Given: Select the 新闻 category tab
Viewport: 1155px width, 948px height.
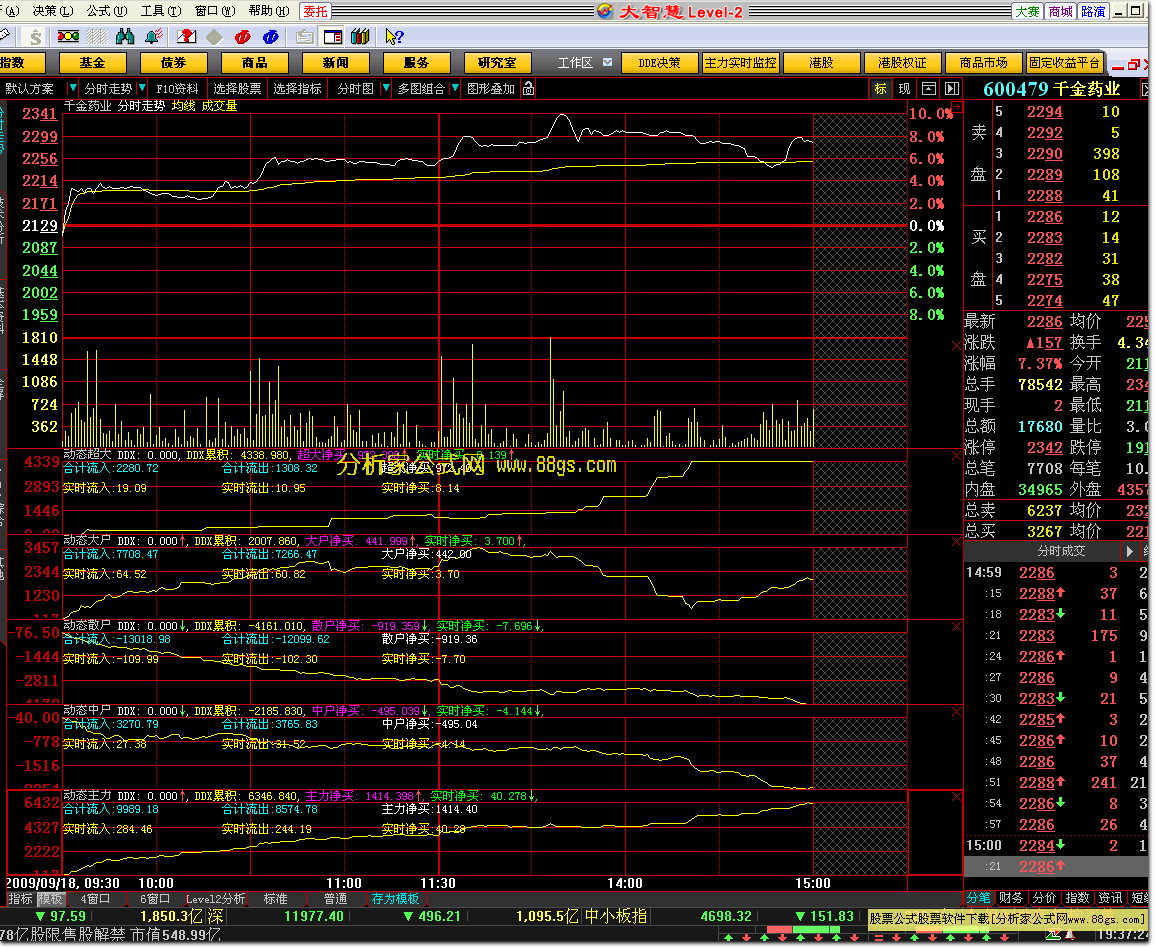Looking at the screenshot, I should tap(335, 63).
